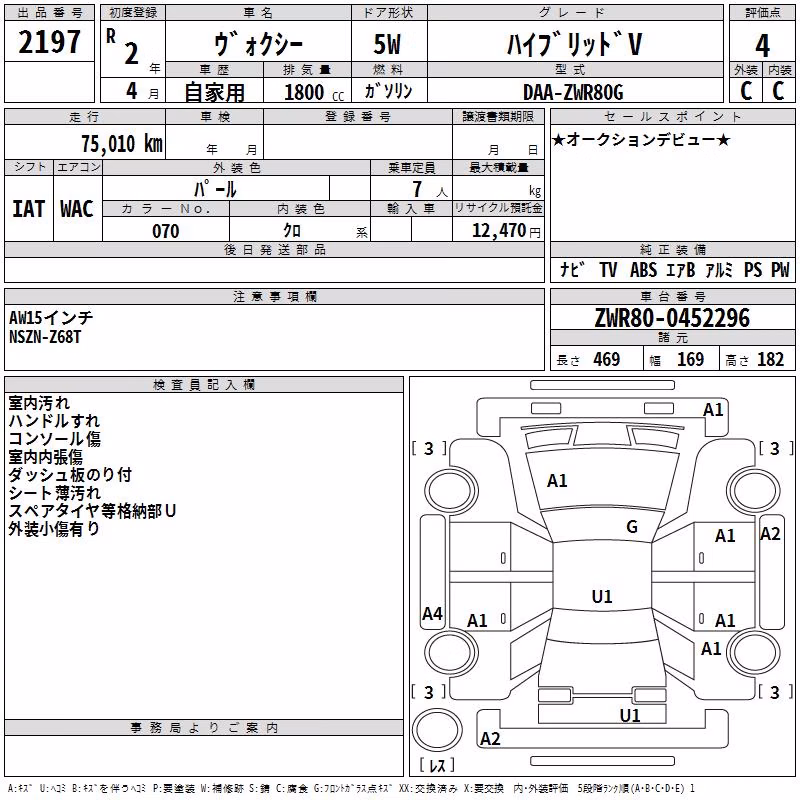Select the C grade under 内装
The width and height of the screenshot is (800, 800).
tap(778, 91)
